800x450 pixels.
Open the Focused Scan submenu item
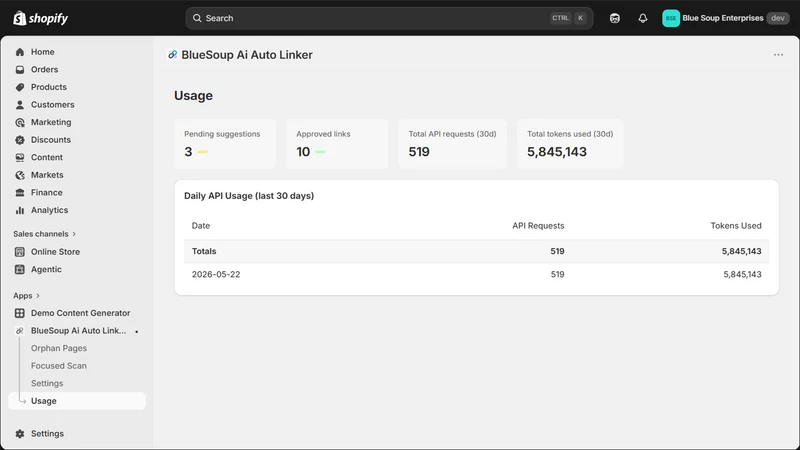(x=59, y=366)
